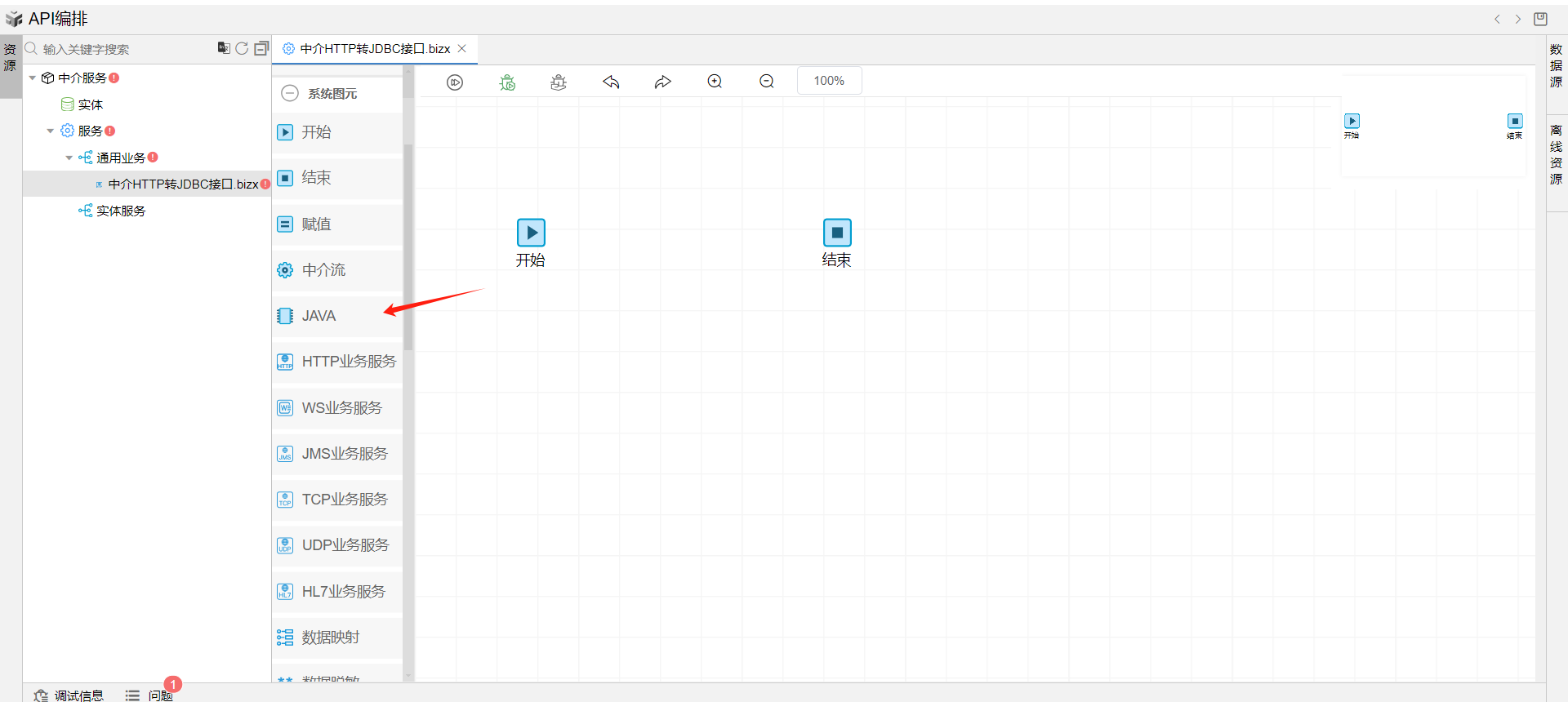The width and height of the screenshot is (1568, 702).
Task: Collapse all tree nodes icon
Action: (x=261, y=49)
